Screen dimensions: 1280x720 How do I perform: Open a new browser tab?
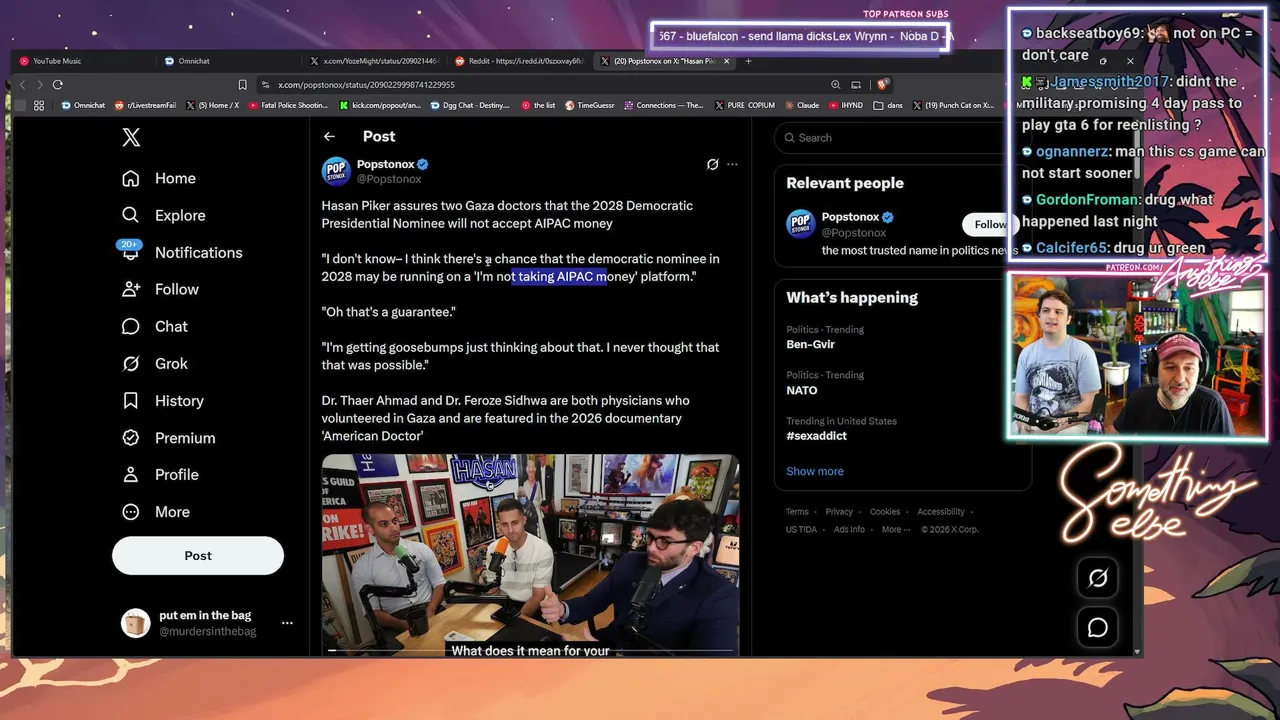pyautogui.click(x=748, y=61)
